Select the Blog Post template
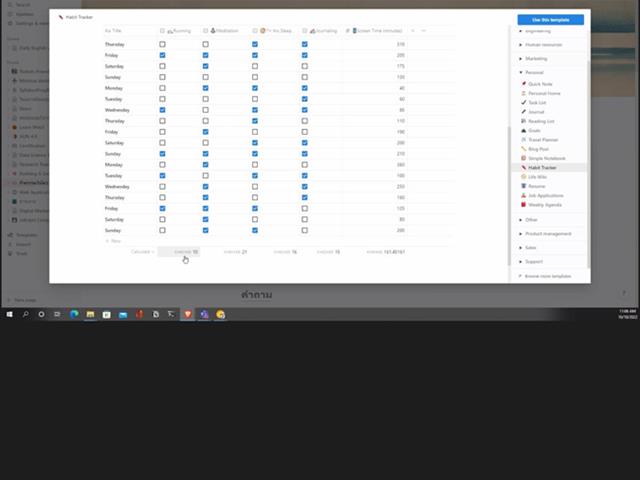 pos(538,149)
